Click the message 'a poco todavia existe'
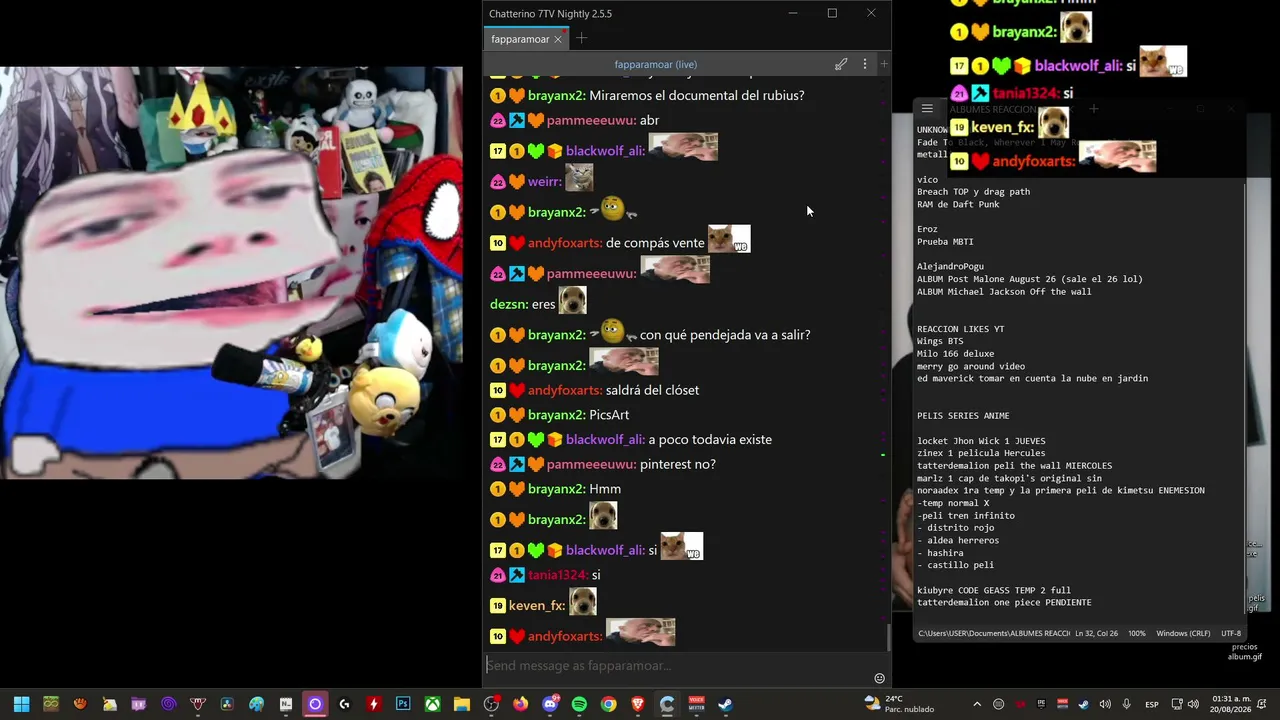The image size is (1280, 720). pos(710,440)
